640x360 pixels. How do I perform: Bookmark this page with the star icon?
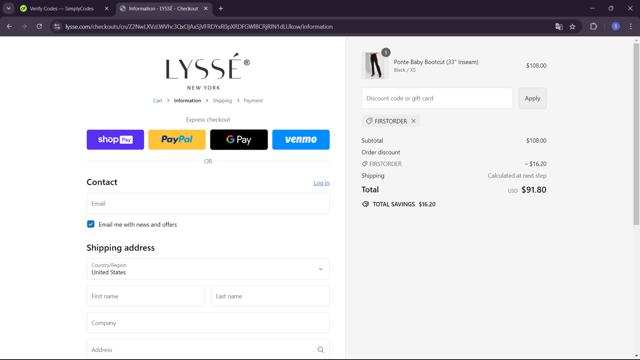tap(572, 27)
